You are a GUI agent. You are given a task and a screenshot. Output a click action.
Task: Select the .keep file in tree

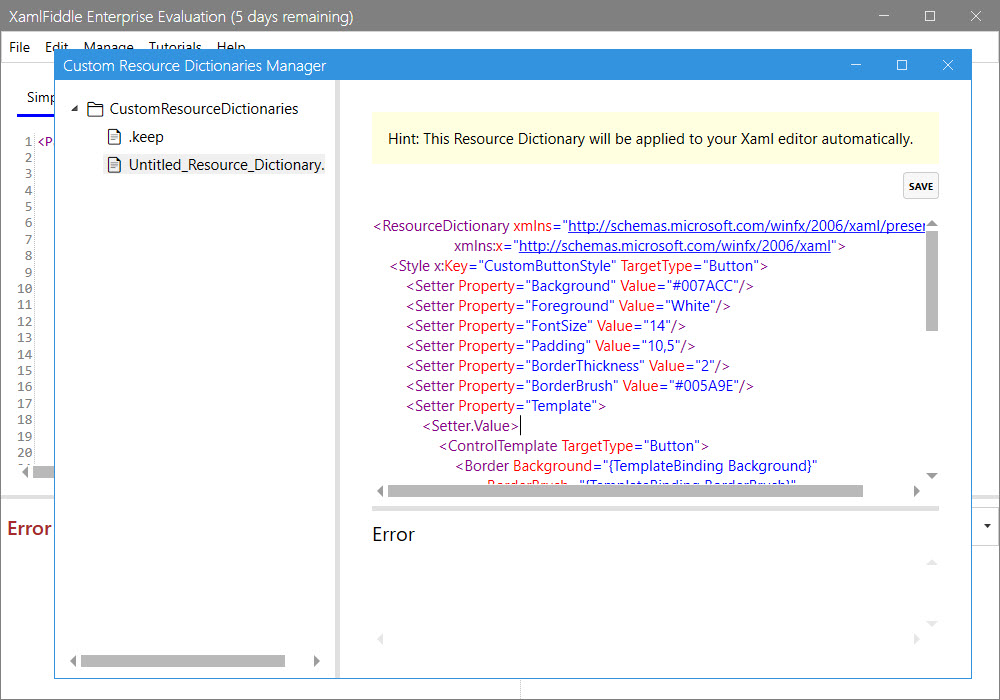pos(146,137)
